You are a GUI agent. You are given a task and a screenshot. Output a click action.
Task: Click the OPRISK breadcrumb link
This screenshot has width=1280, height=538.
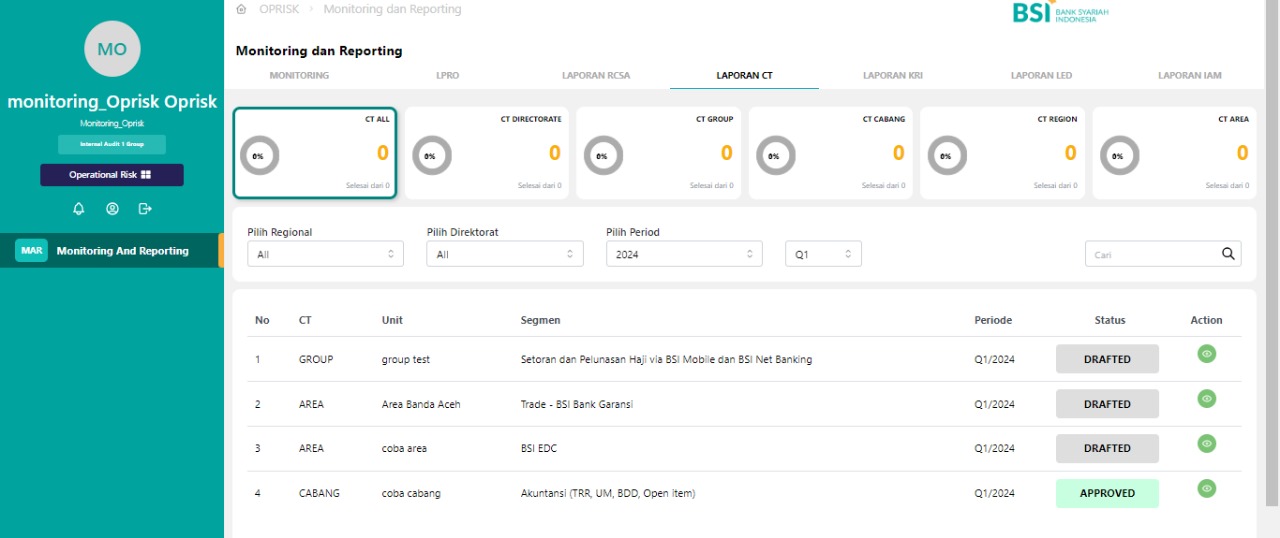click(279, 9)
